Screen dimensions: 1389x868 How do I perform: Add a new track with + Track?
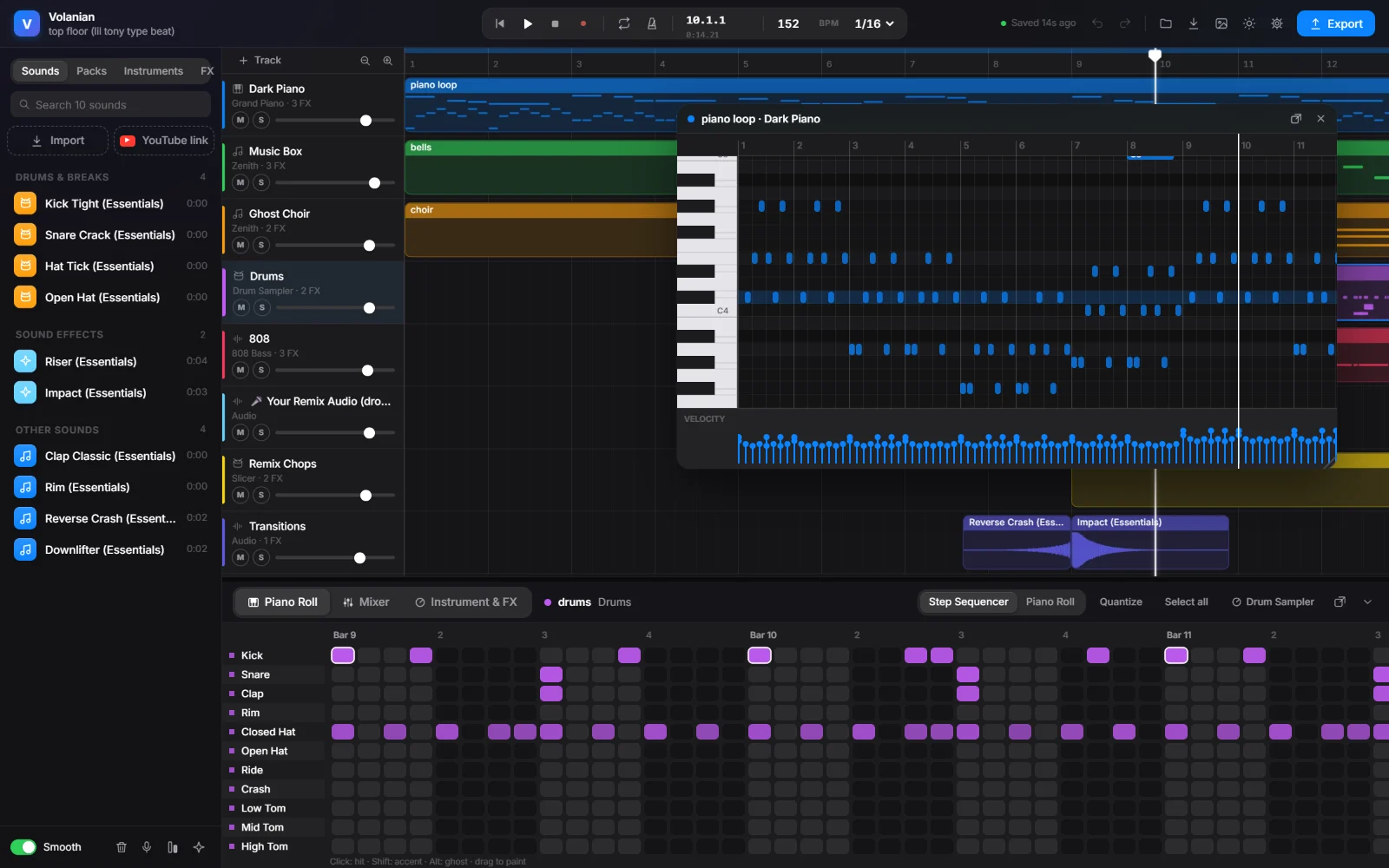coord(260,61)
